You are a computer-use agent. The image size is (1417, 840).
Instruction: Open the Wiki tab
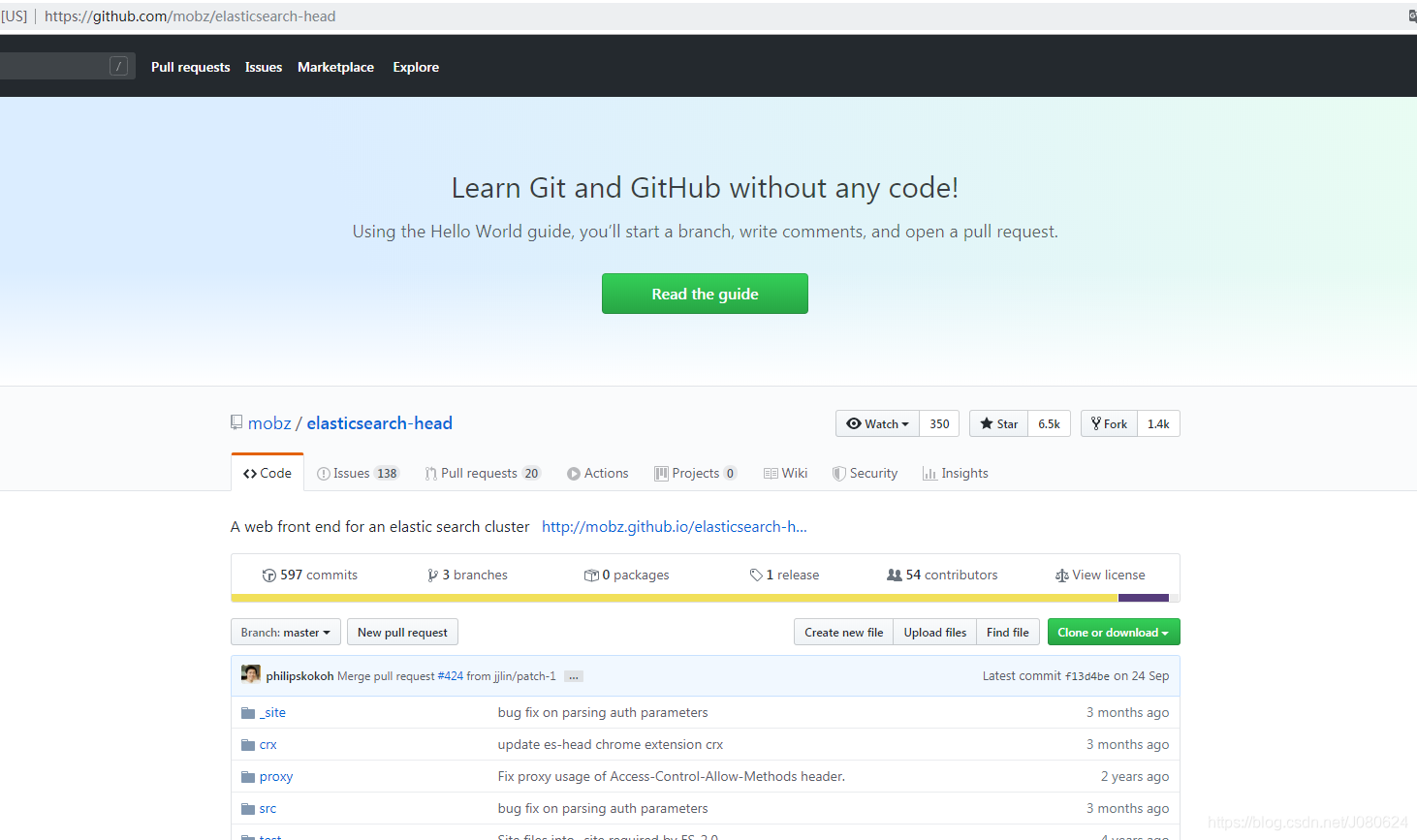coord(785,473)
